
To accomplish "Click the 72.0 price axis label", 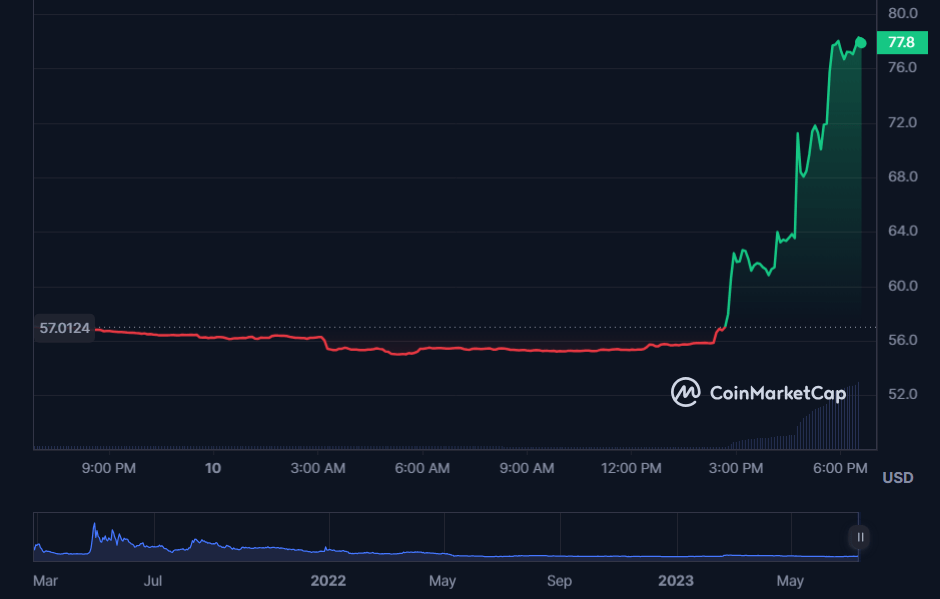I will (903, 122).
